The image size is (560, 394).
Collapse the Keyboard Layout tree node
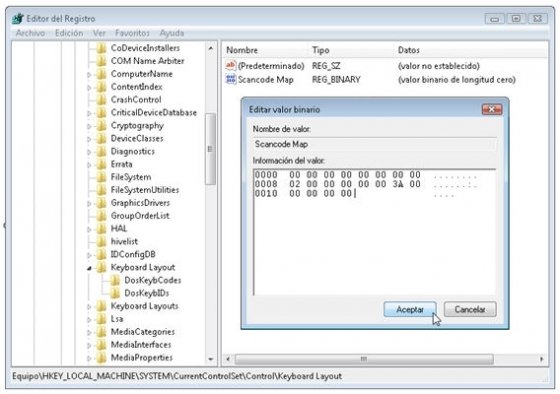(x=89, y=268)
